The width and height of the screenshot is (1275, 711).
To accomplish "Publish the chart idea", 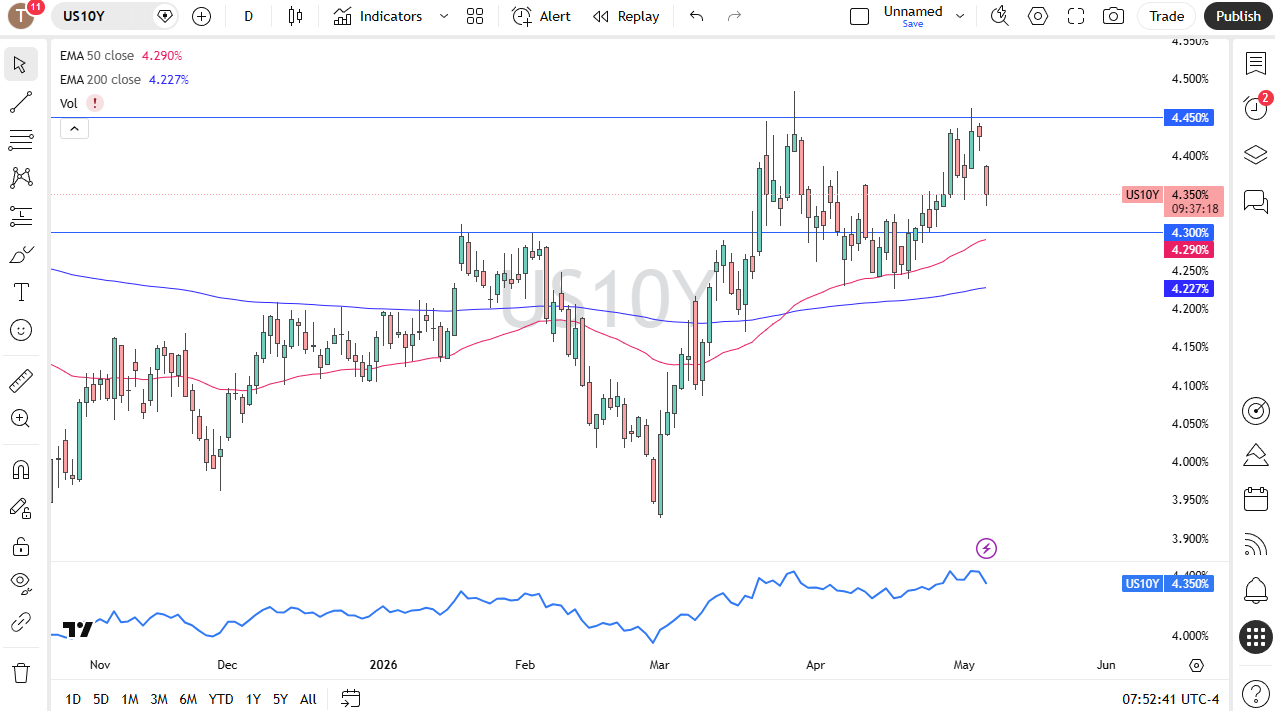I will click(1239, 16).
